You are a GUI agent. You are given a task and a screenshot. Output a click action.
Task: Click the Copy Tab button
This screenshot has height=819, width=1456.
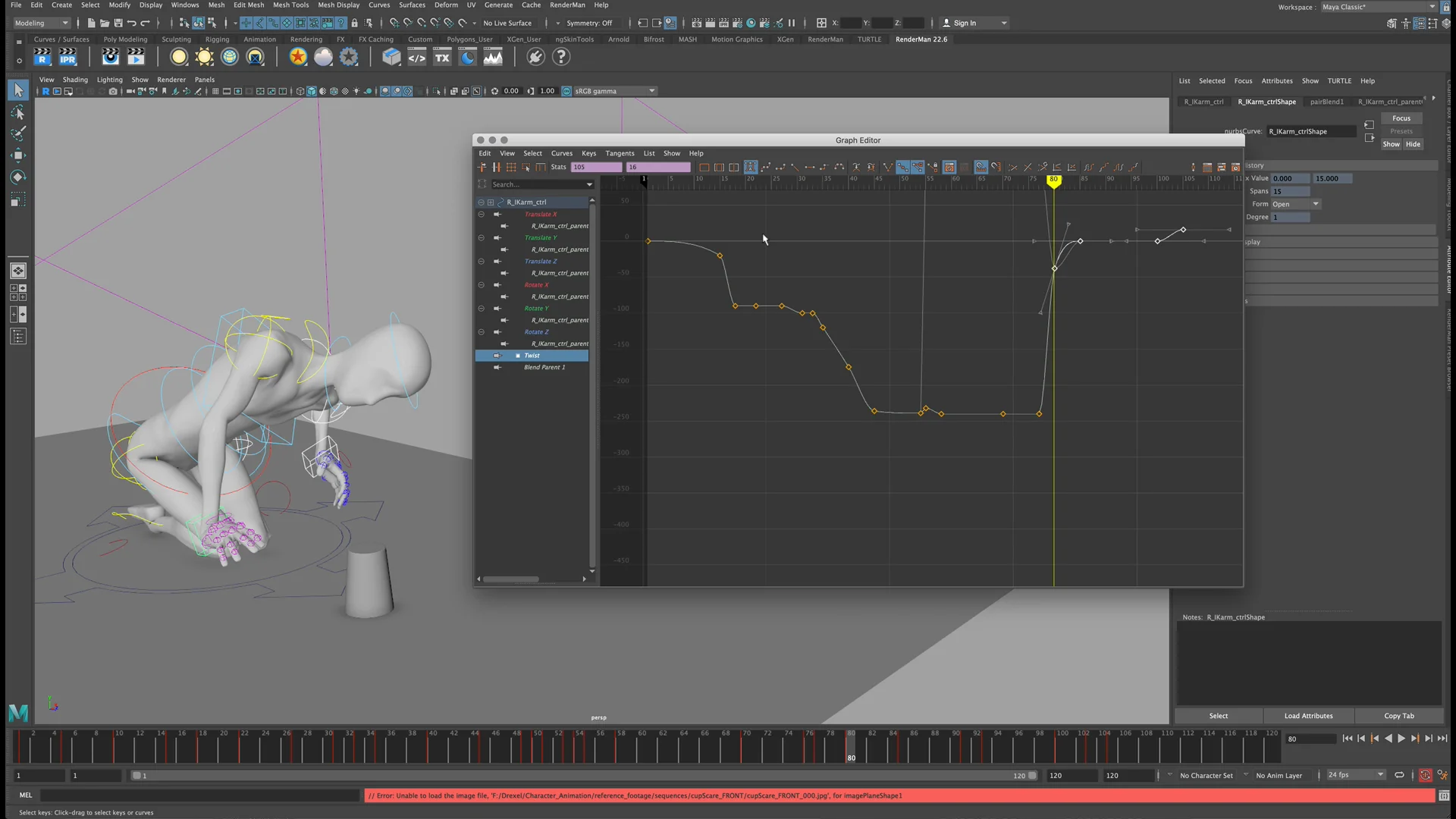pyautogui.click(x=1398, y=716)
